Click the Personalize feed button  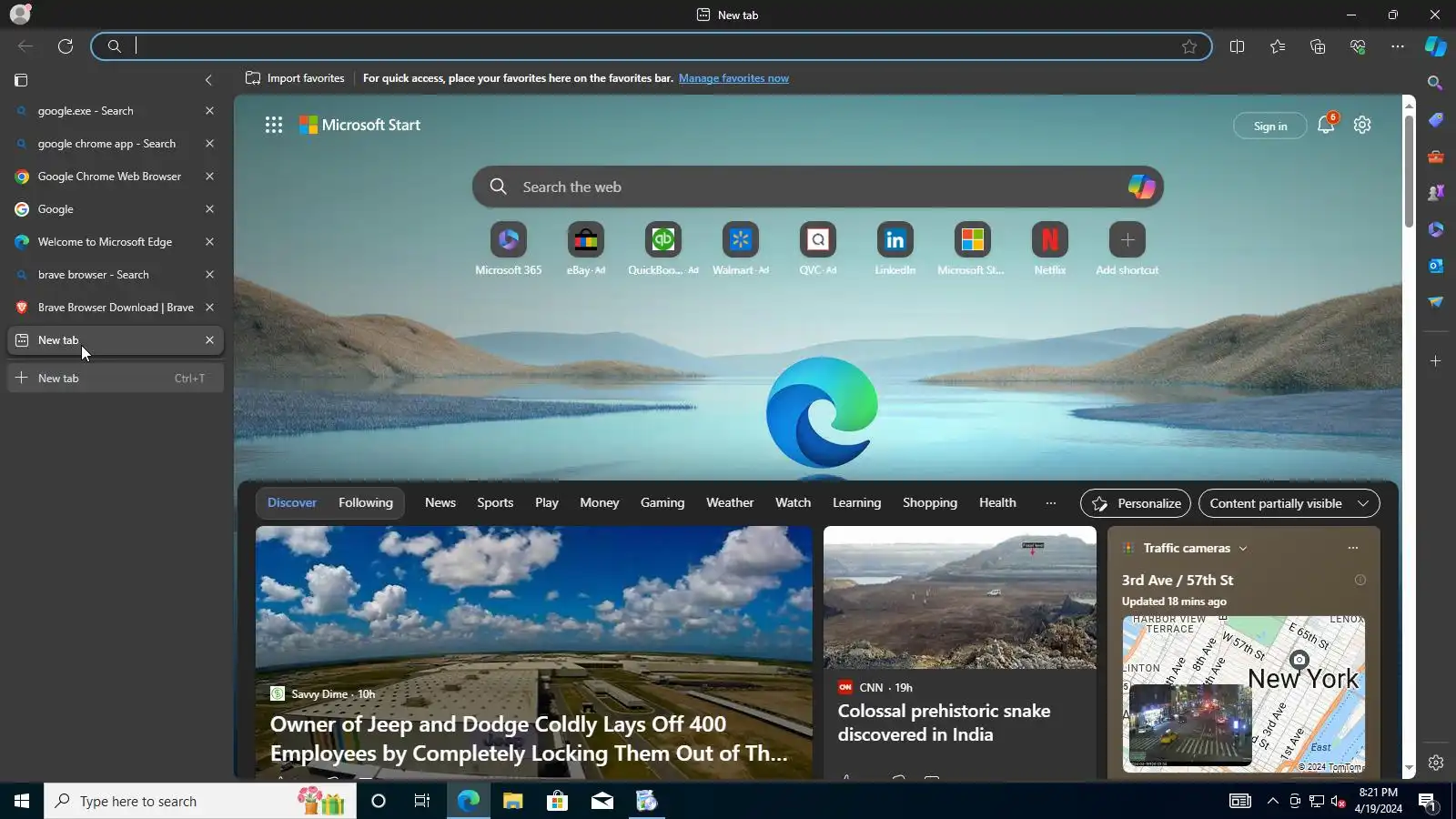click(x=1136, y=503)
